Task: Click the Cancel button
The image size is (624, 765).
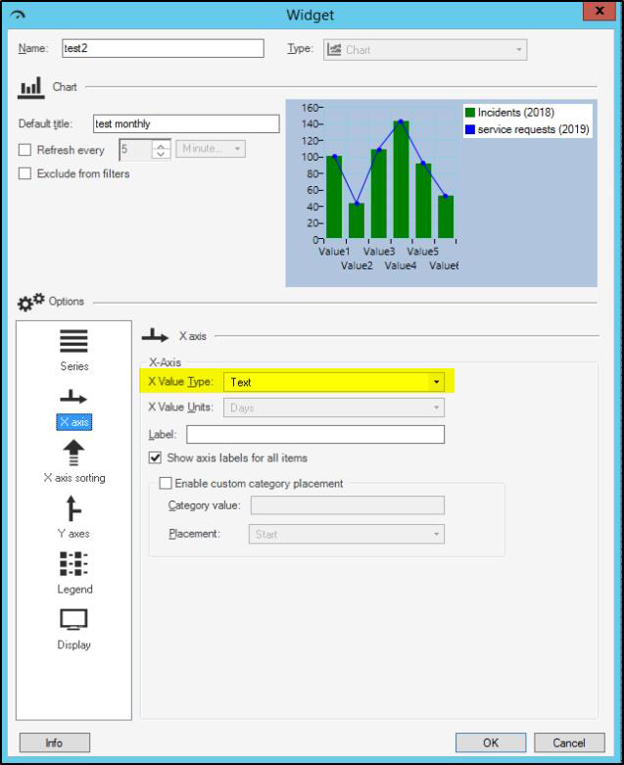Action: click(x=568, y=742)
